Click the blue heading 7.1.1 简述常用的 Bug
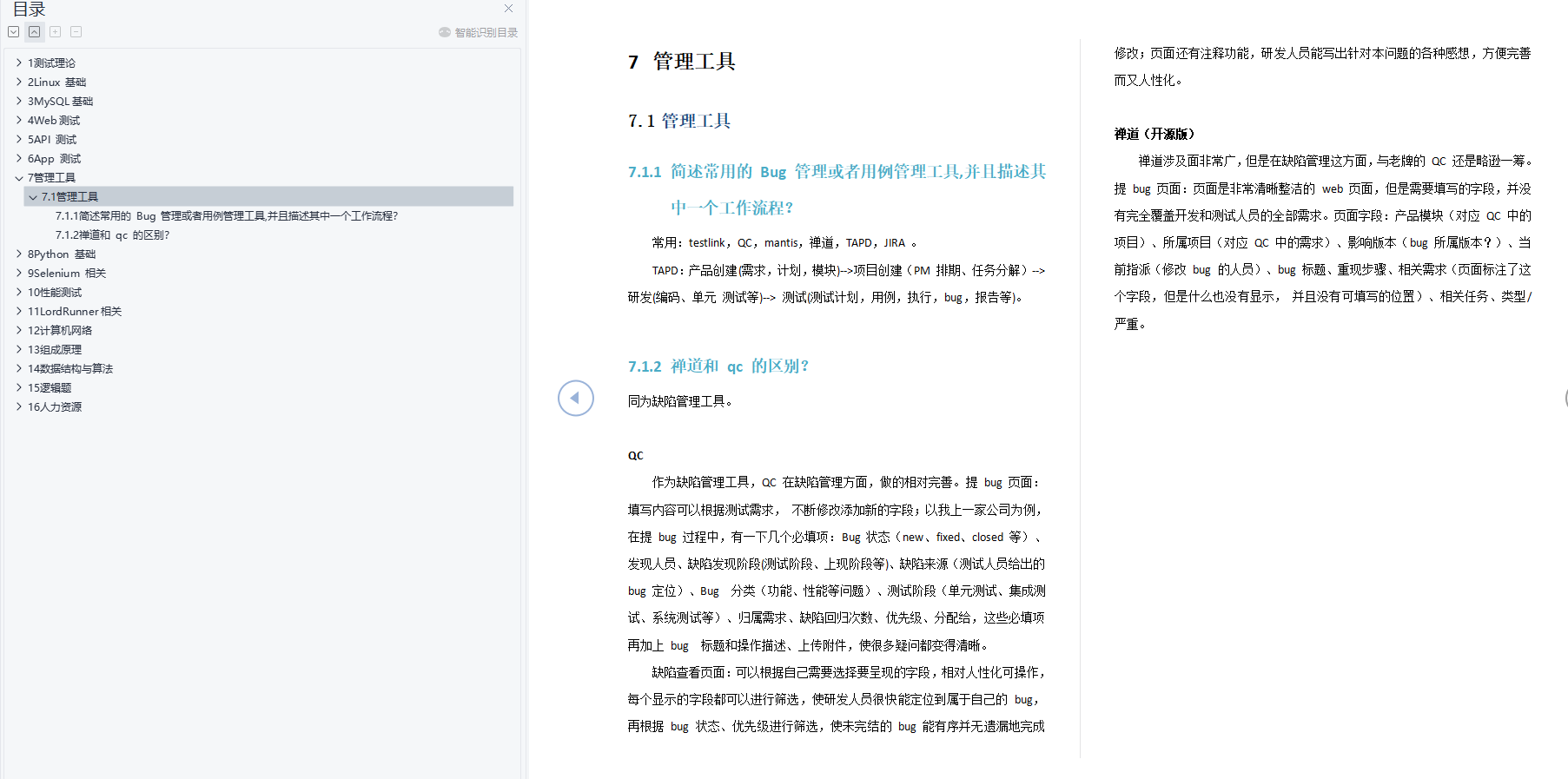Image resolution: width=1568 pixels, height=779 pixels. (x=837, y=189)
